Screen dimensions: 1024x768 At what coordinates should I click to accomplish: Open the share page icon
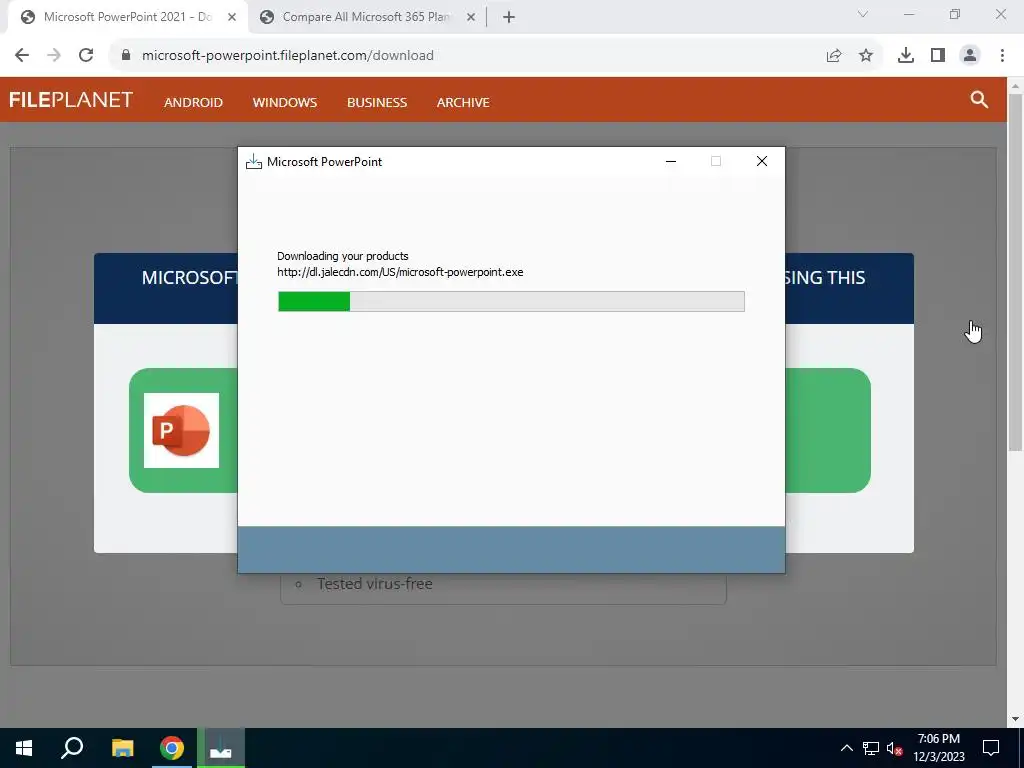[834, 56]
